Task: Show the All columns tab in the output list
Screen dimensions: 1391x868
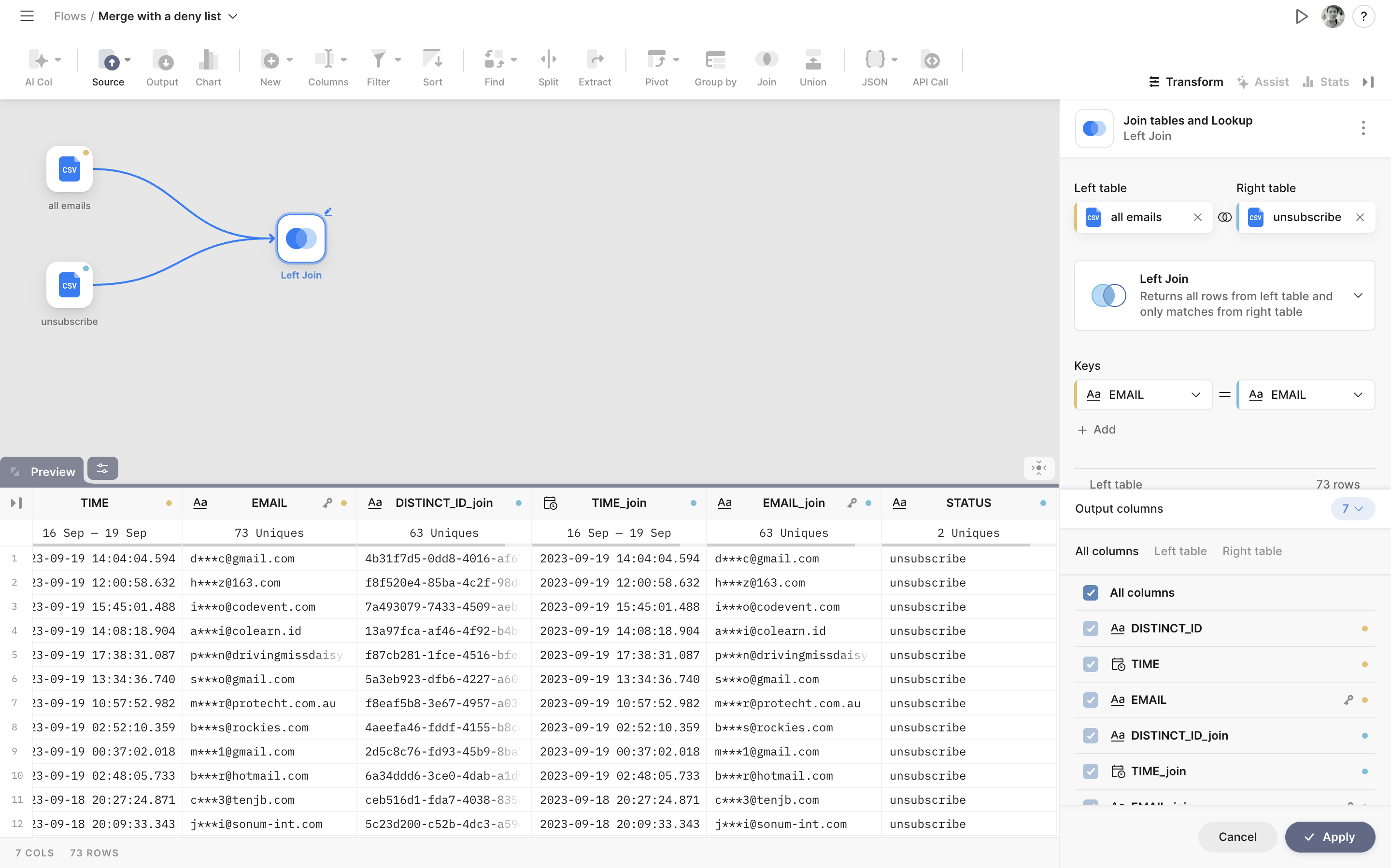Action: pyautogui.click(x=1106, y=551)
